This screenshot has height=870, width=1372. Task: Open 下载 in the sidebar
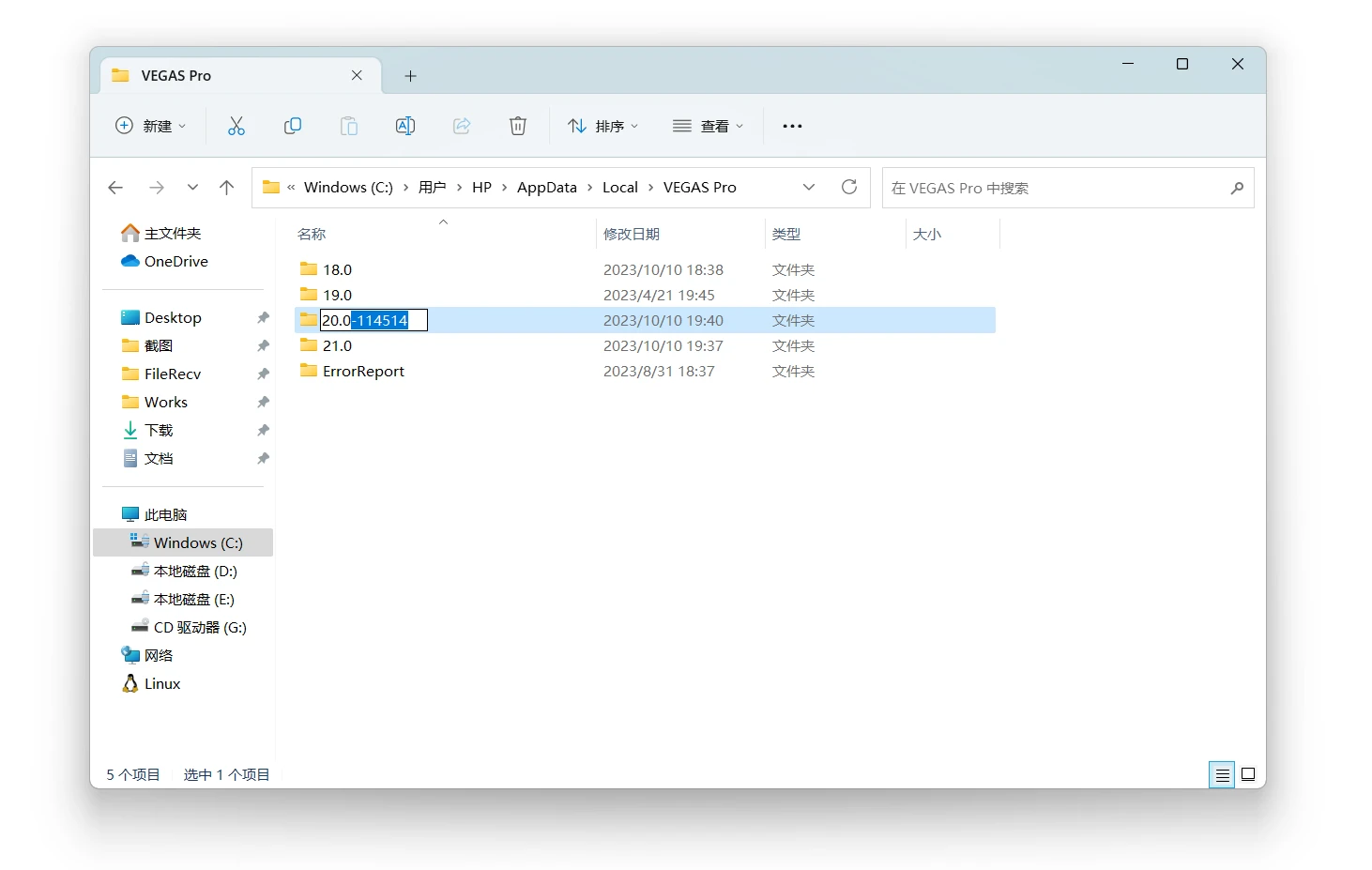tap(148, 431)
